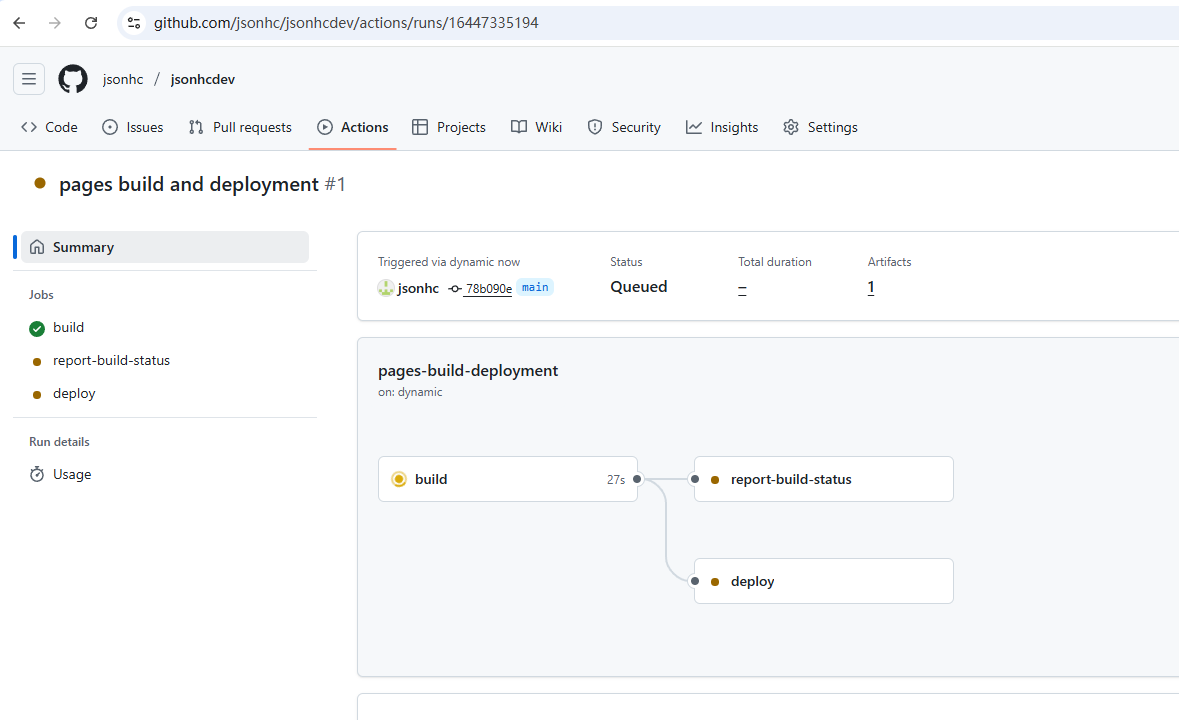
Task: Click the commit icon before 78b090e
Action: coord(455,289)
